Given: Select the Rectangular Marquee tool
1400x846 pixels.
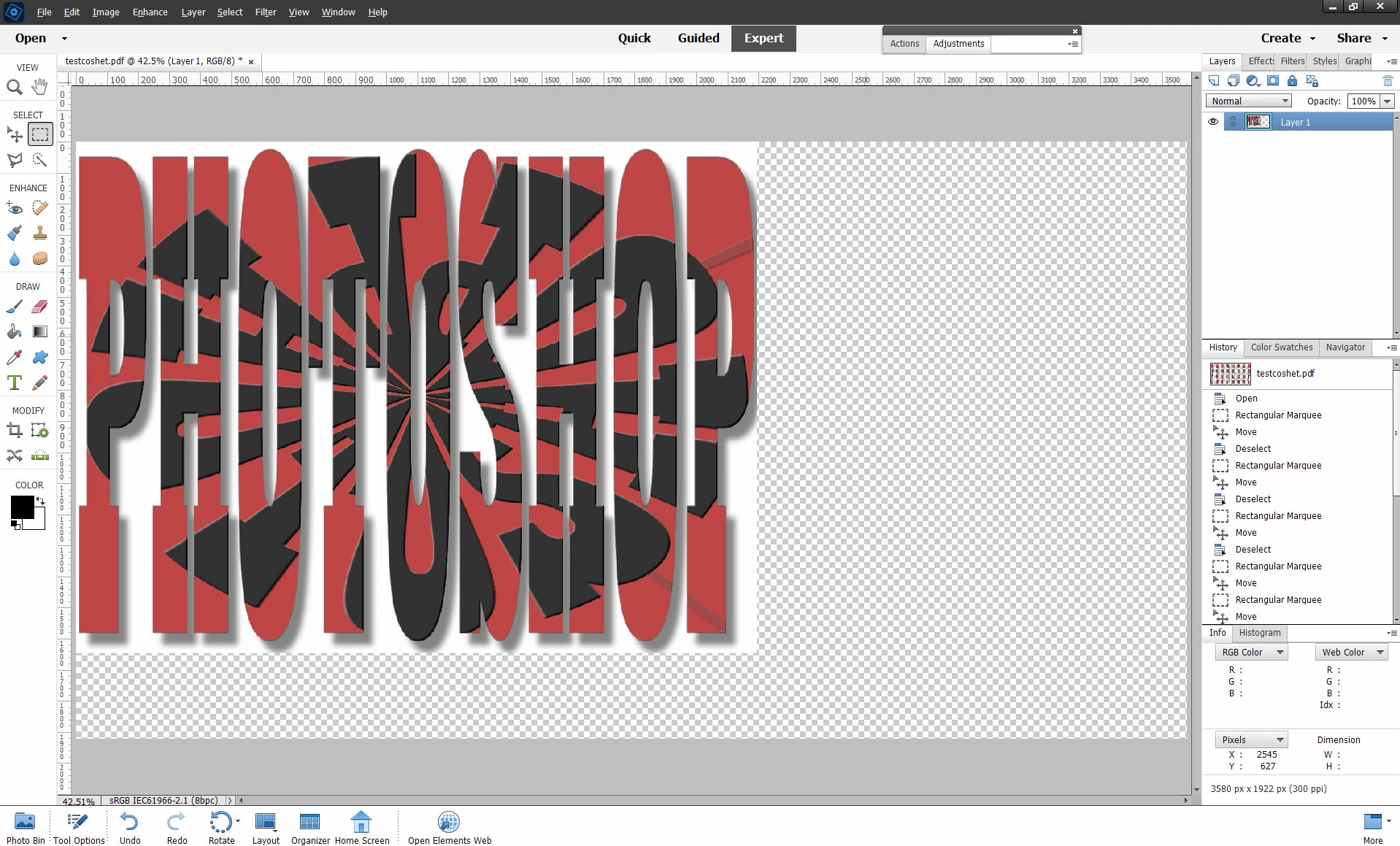Looking at the screenshot, I should click(x=40, y=134).
